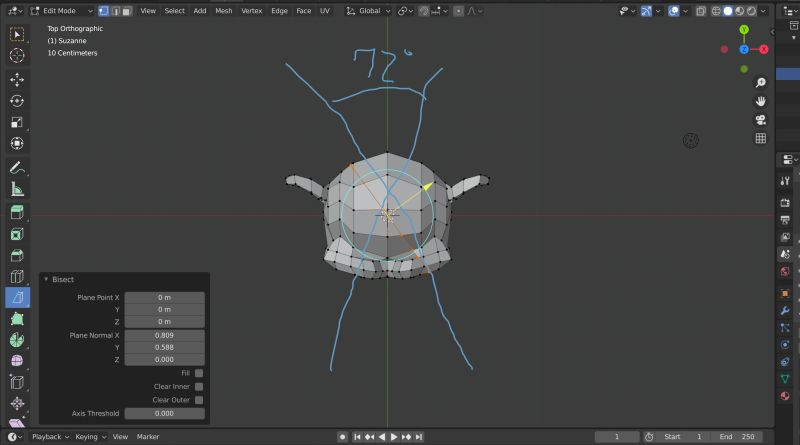Select the Move tool

(x=17, y=80)
